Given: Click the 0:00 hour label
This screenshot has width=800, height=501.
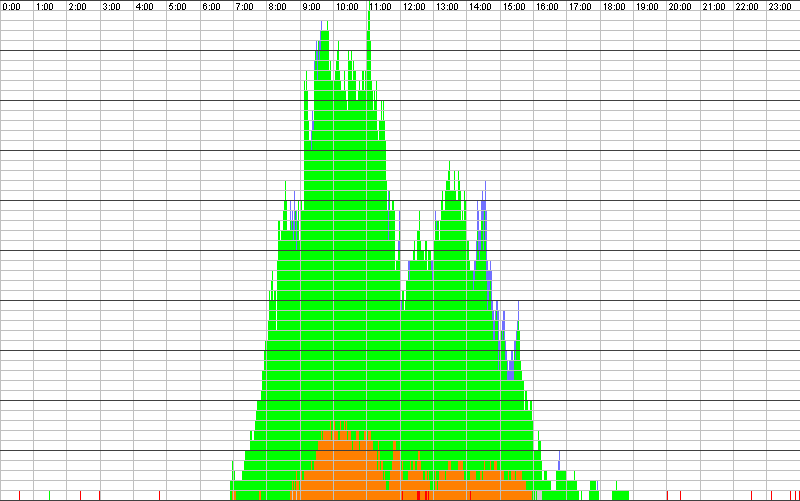Looking at the screenshot, I should tap(12, 7).
